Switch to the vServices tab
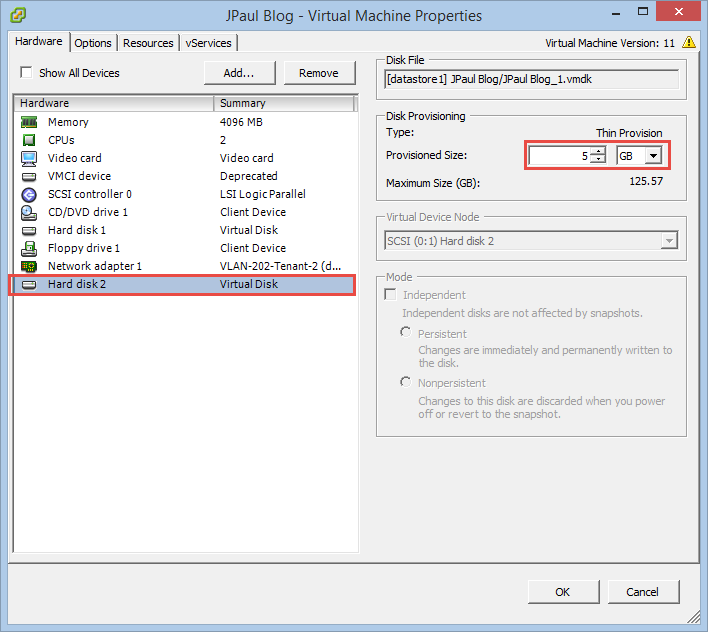Image resolution: width=708 pixels, height=632 pixels. [x=209, y=43]
